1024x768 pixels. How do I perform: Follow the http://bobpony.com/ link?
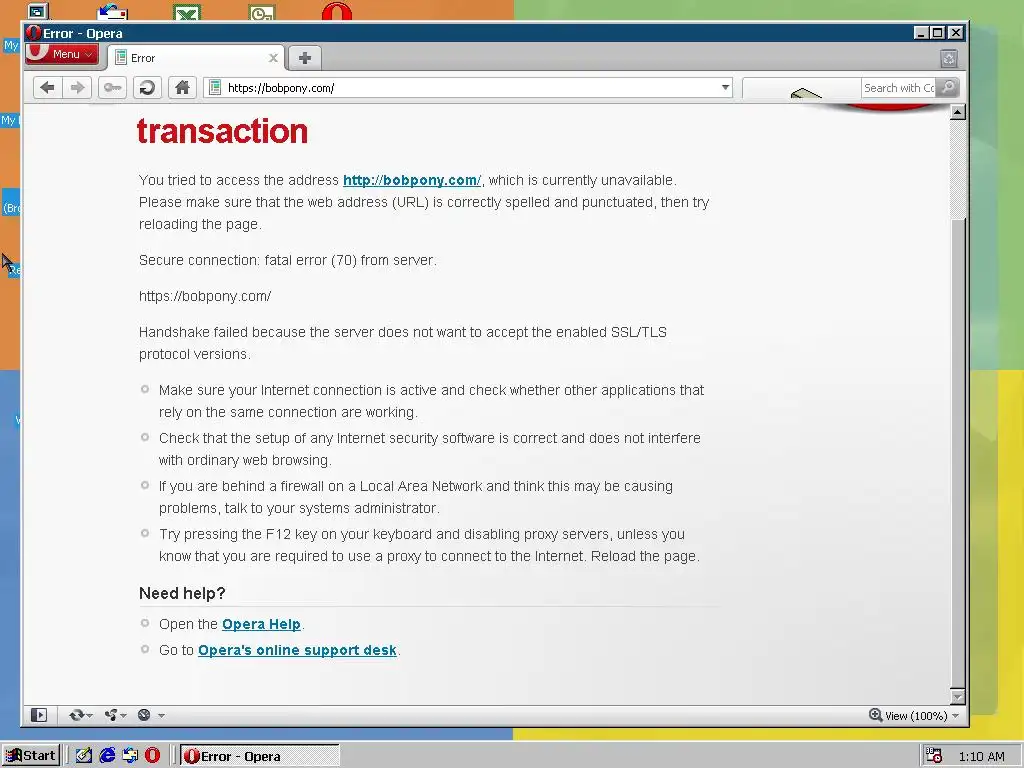[x=412, y=180]
